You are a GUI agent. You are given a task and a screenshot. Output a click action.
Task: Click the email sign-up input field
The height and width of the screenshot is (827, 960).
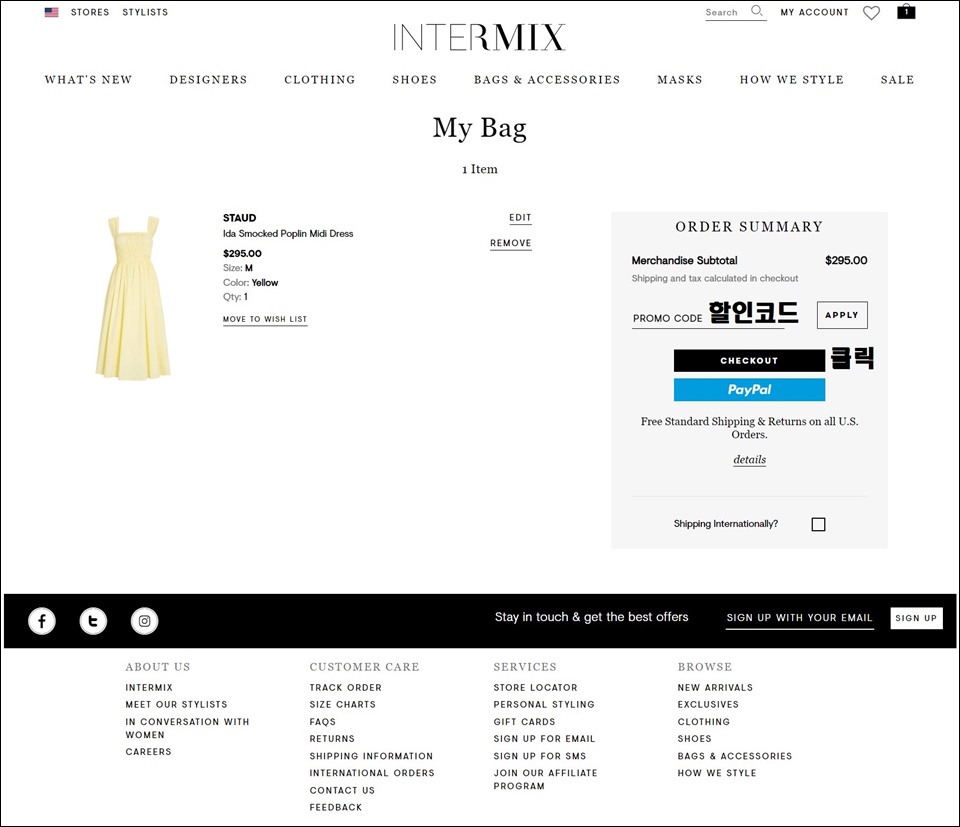(800, 618)
